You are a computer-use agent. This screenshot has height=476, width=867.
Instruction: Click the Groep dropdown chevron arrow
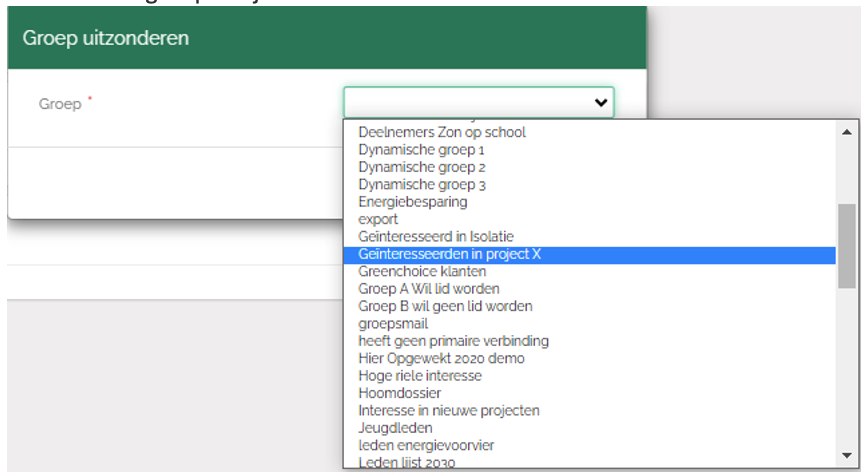tap(601, 102)
